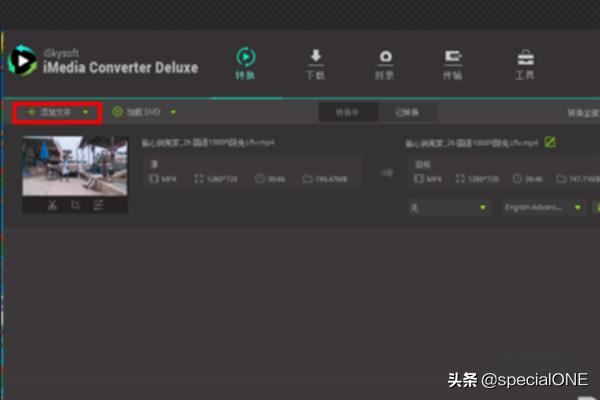The height and width of the screenshot is (400, 600).
Task: Expand the Load DVD dropdown arrow
Action: [173, 112]
